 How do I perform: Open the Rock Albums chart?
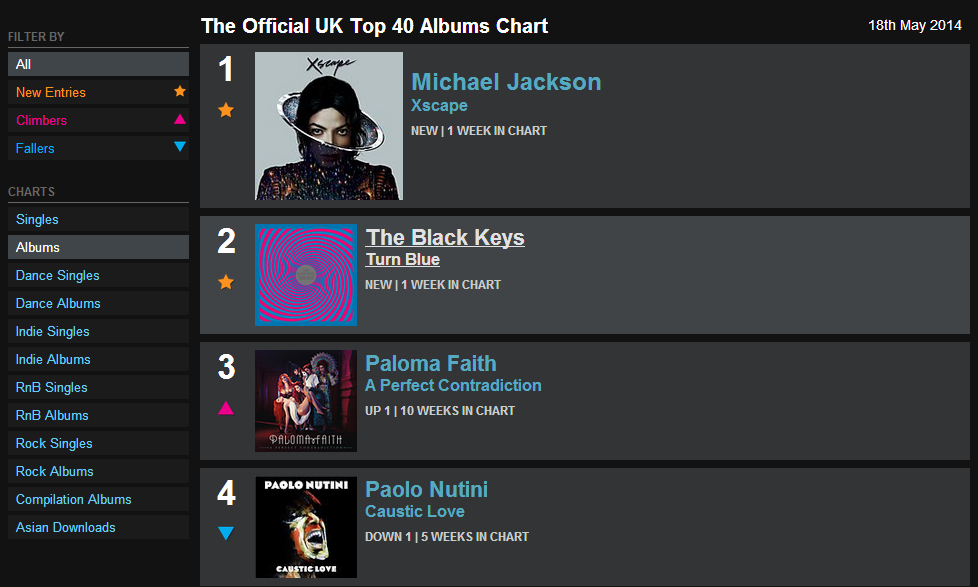tap(55, 471)
